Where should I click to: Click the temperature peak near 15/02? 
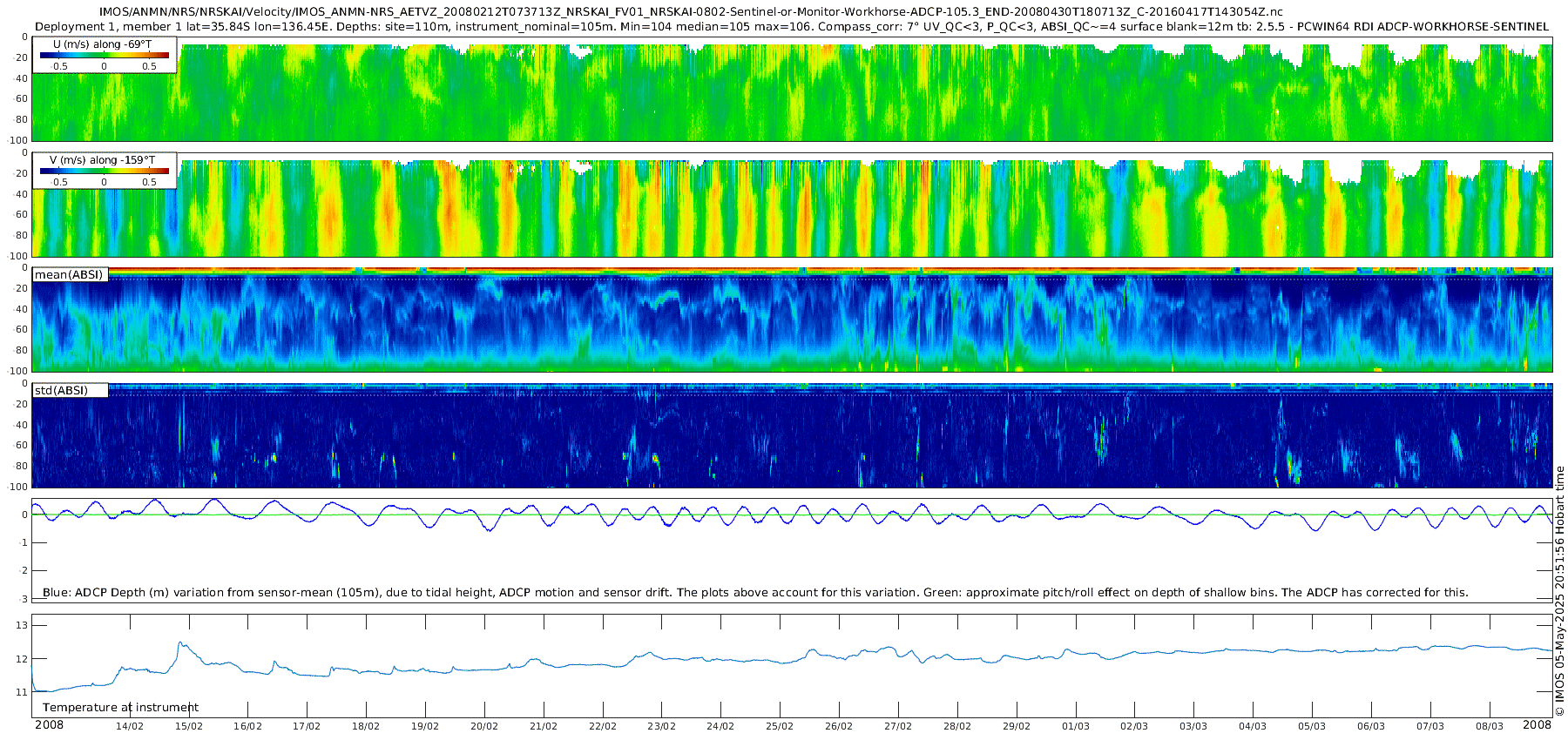click(179, 643)
